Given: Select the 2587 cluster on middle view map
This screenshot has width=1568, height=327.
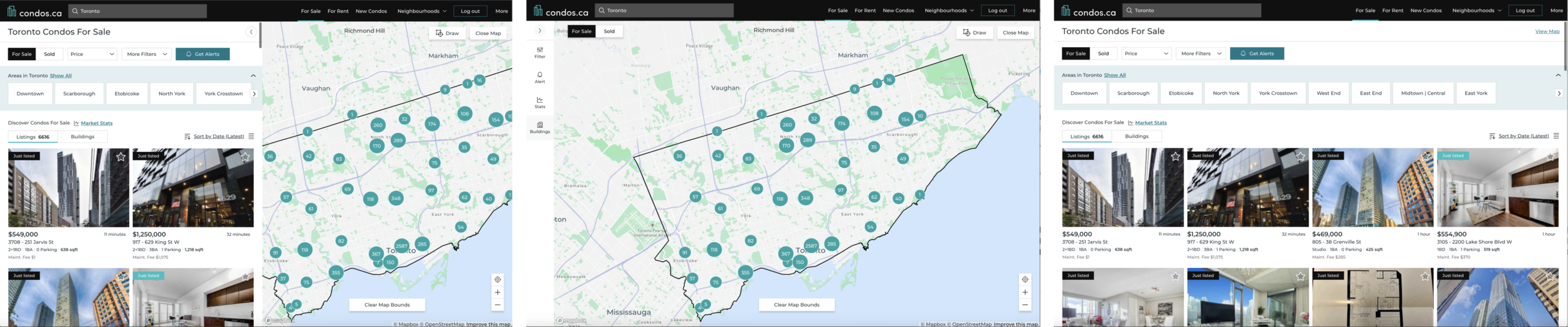Looking at the screenshot, I should (811, 246).
